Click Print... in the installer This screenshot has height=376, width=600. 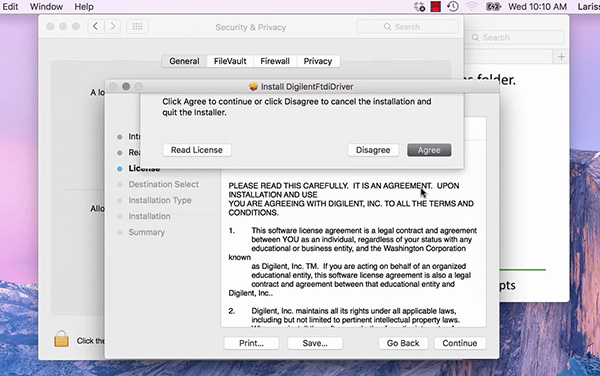(251, 343)
